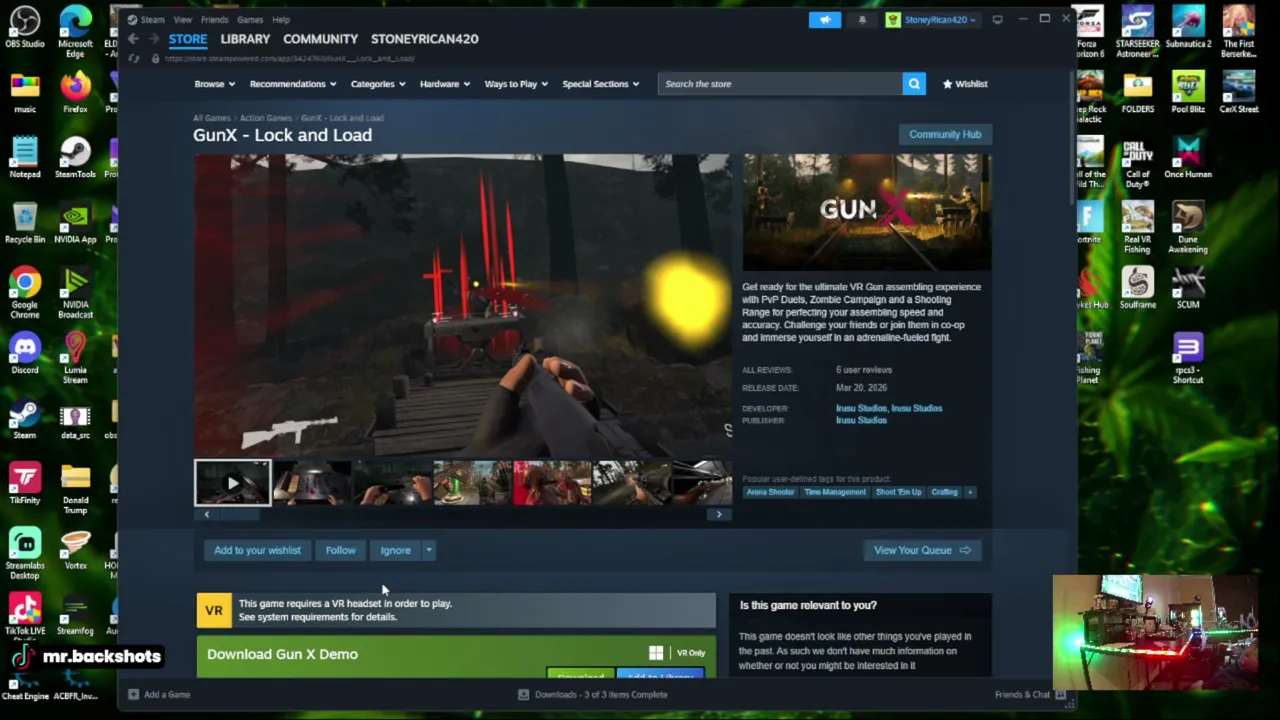The height and width of the screenshot is (720, 1280).
Task: Launch Google Chrome from the desktop
Action: (x=25, y=292)
